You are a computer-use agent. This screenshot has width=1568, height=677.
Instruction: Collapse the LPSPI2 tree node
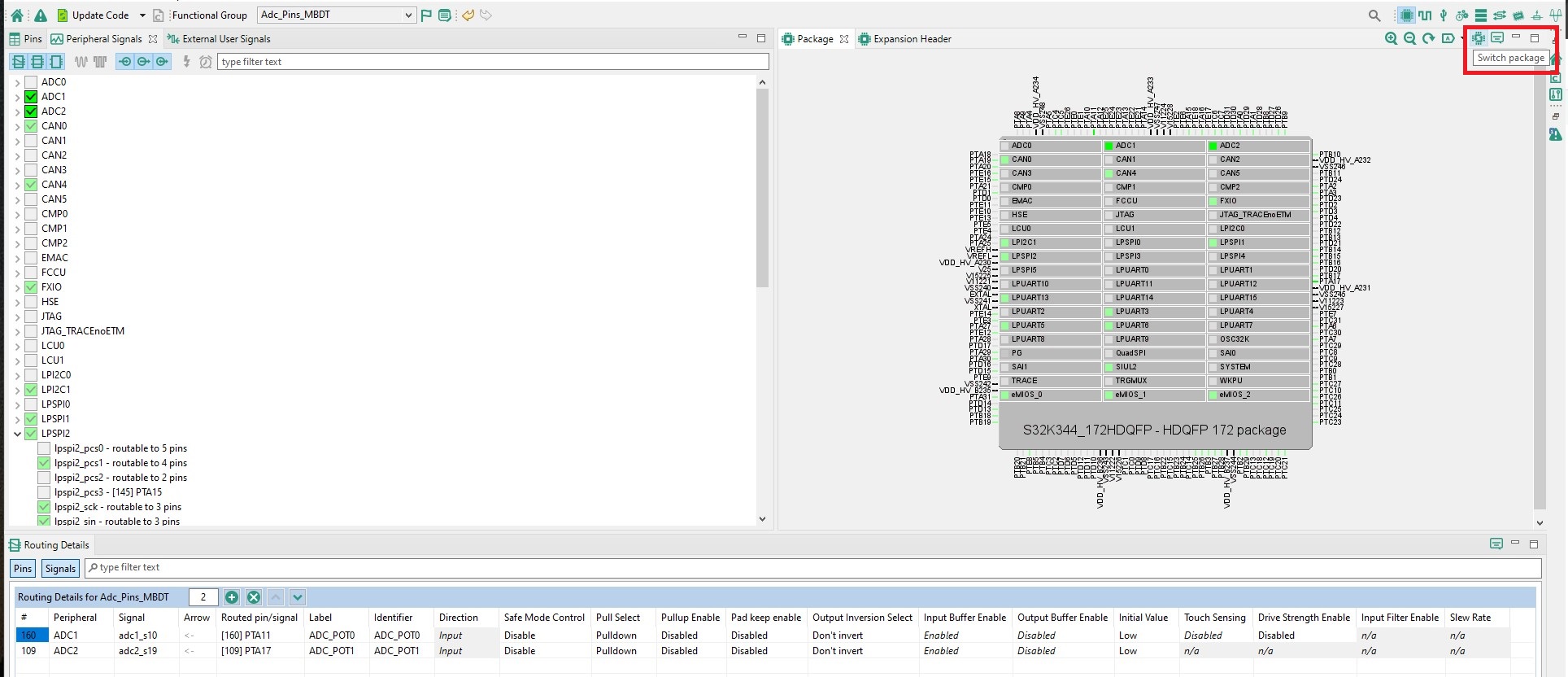(x=17, y=434)
